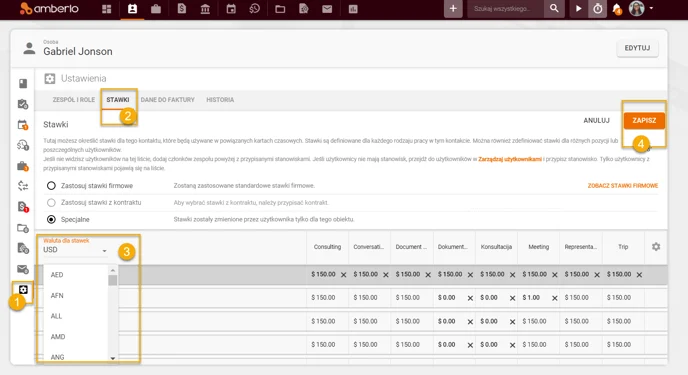Open the notifications bell icon
Viewport: 688px width, 375px height.
(617, 9)
